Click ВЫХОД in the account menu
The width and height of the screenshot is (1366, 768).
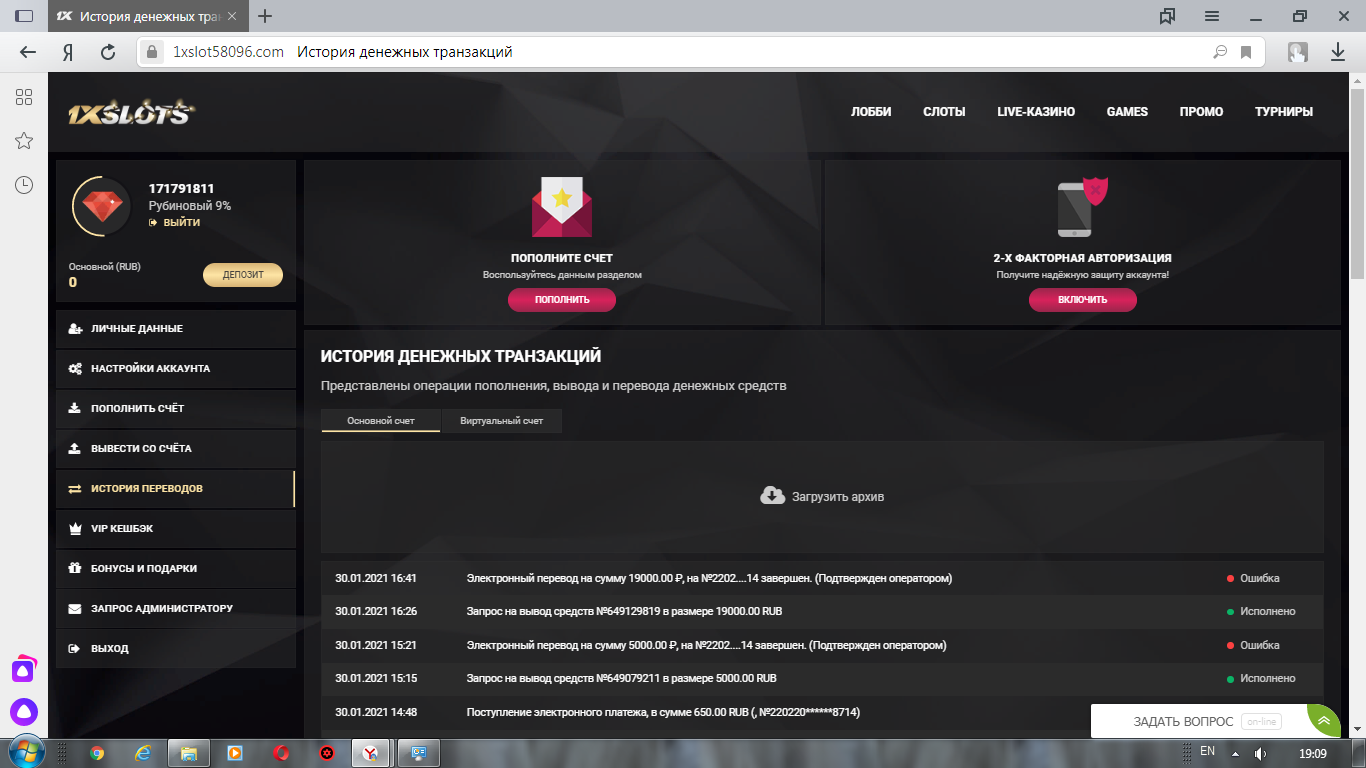[176, 649]
